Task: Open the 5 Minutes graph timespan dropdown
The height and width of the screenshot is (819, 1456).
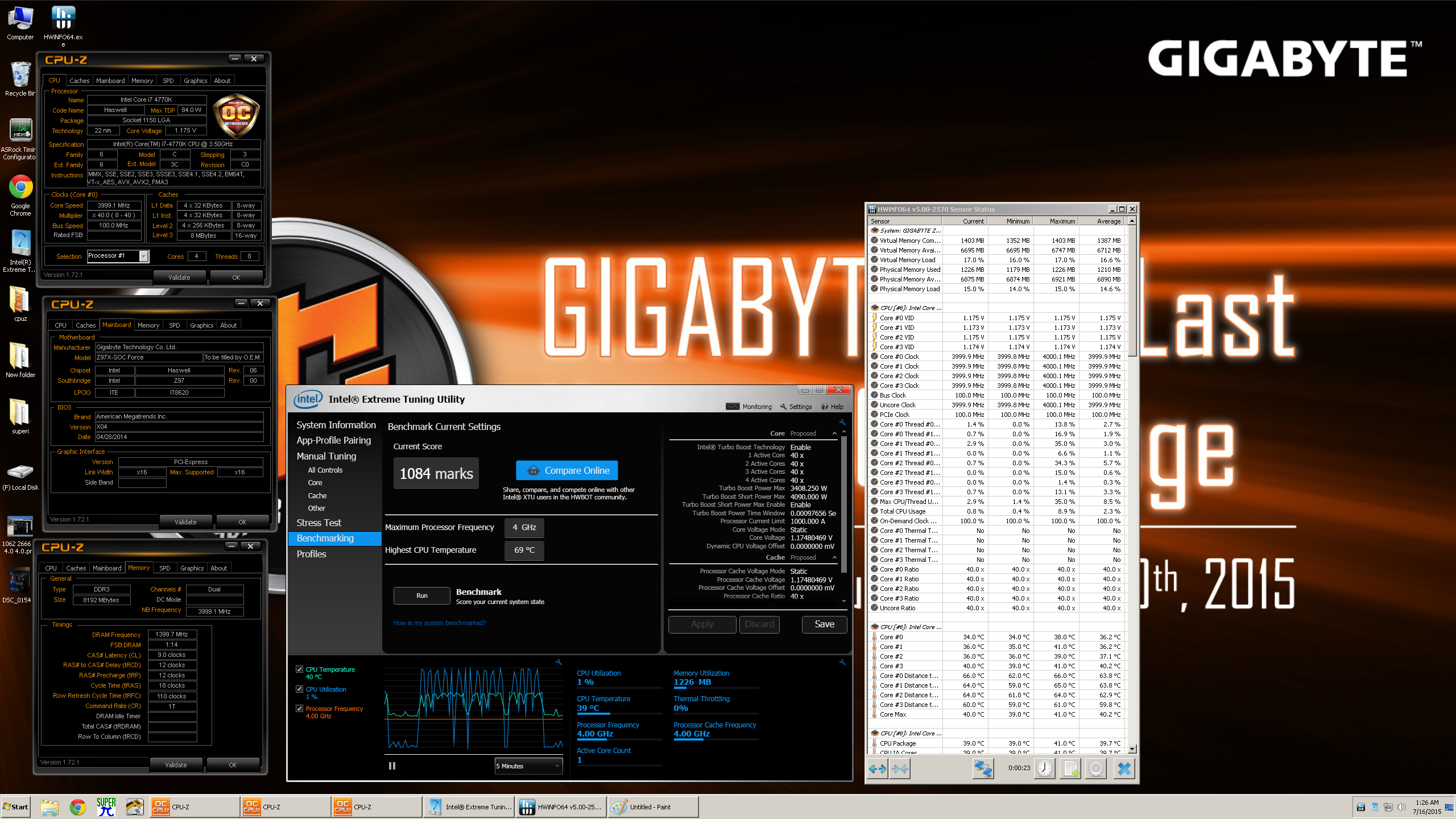Action: tap(528, 766)
